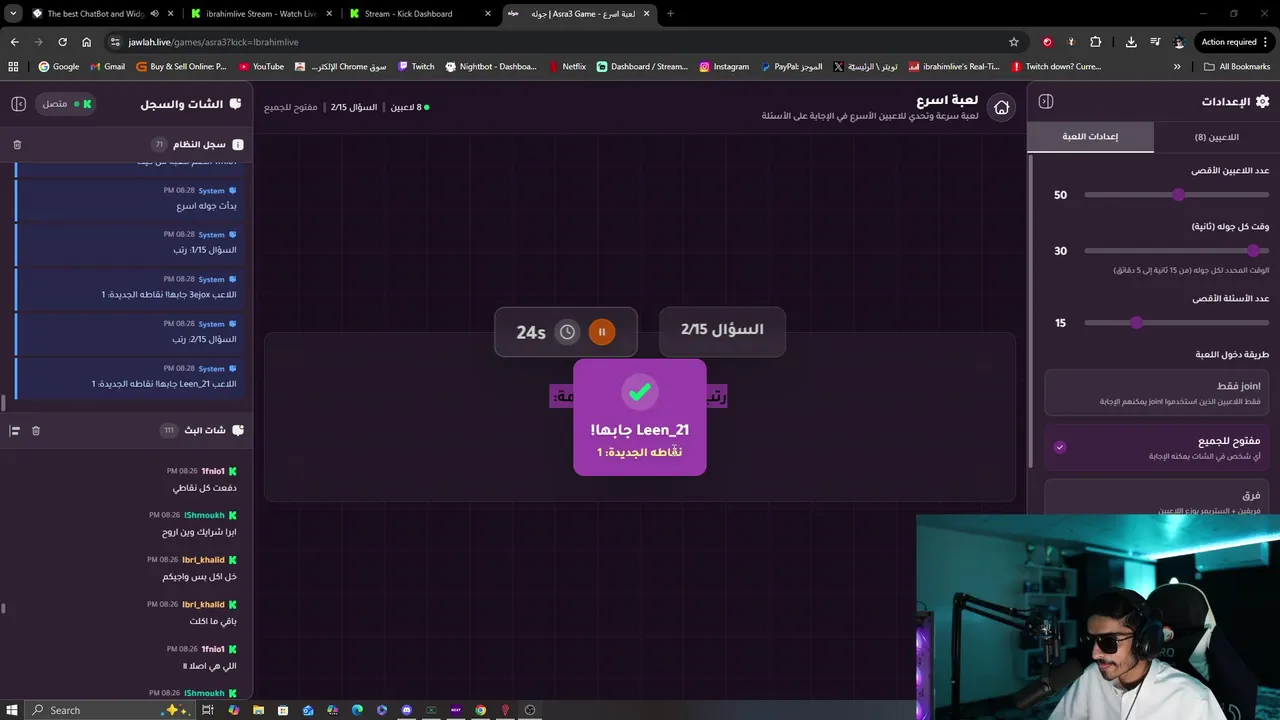The width and height of the screenshot is (1280, 720).
Task: Open the Nightbot Dashboard bookmark
Action: (x=490, y=67)
